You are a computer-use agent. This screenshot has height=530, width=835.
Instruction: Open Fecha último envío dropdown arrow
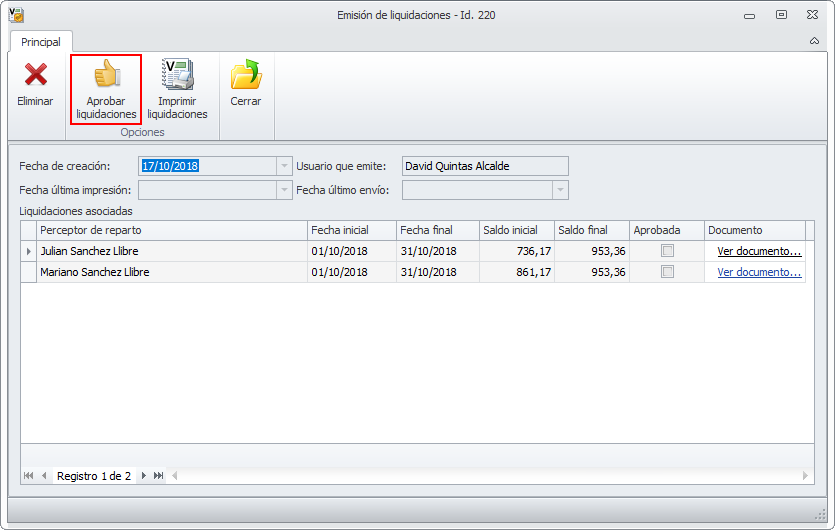click(560, 190)
